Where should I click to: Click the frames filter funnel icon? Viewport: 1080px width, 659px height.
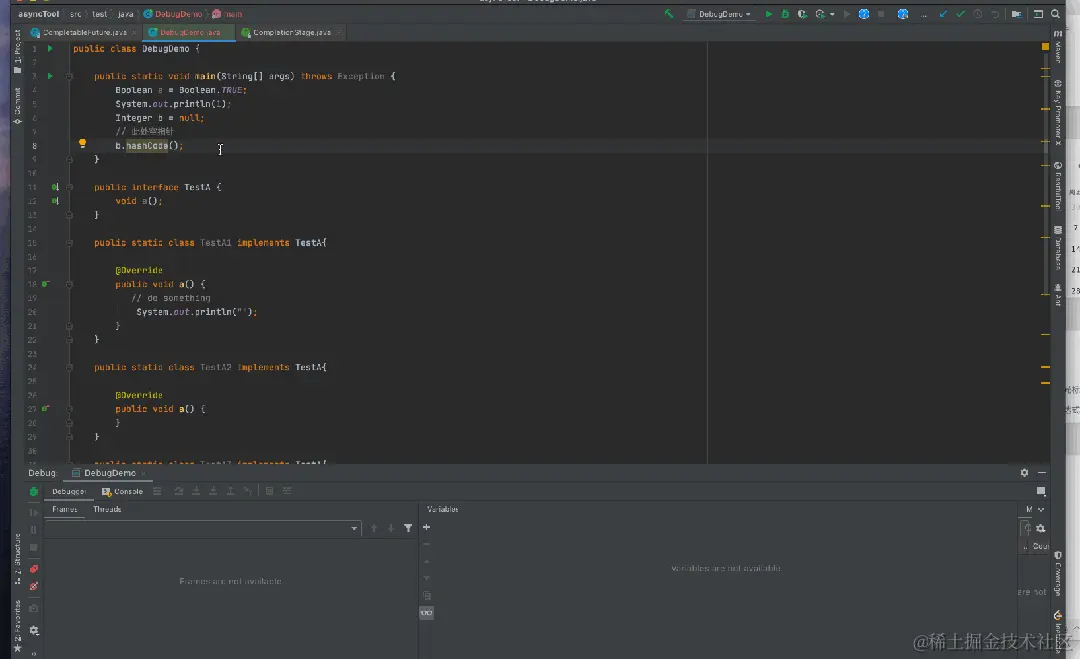click(408, 528)
